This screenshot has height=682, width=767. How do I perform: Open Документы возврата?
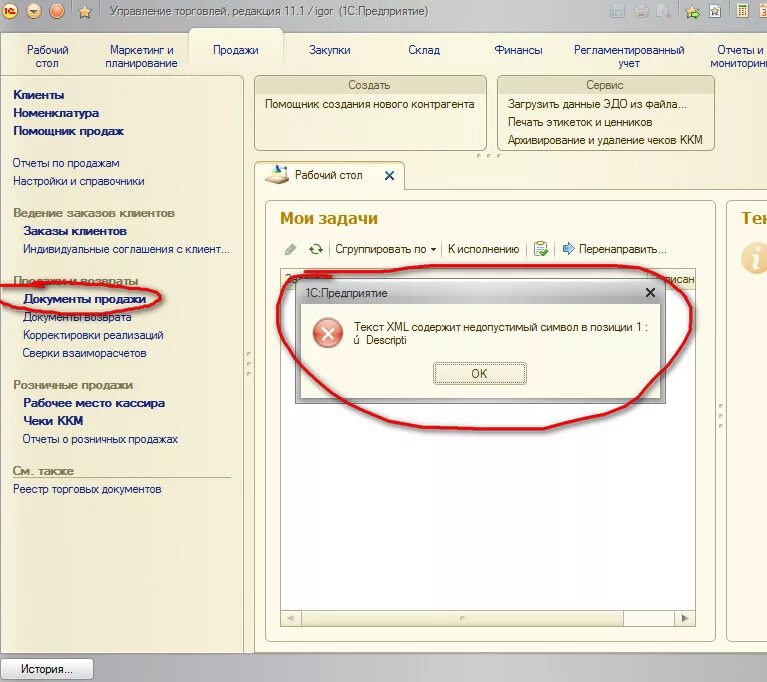pyautogui.click(x=77, y=317)
